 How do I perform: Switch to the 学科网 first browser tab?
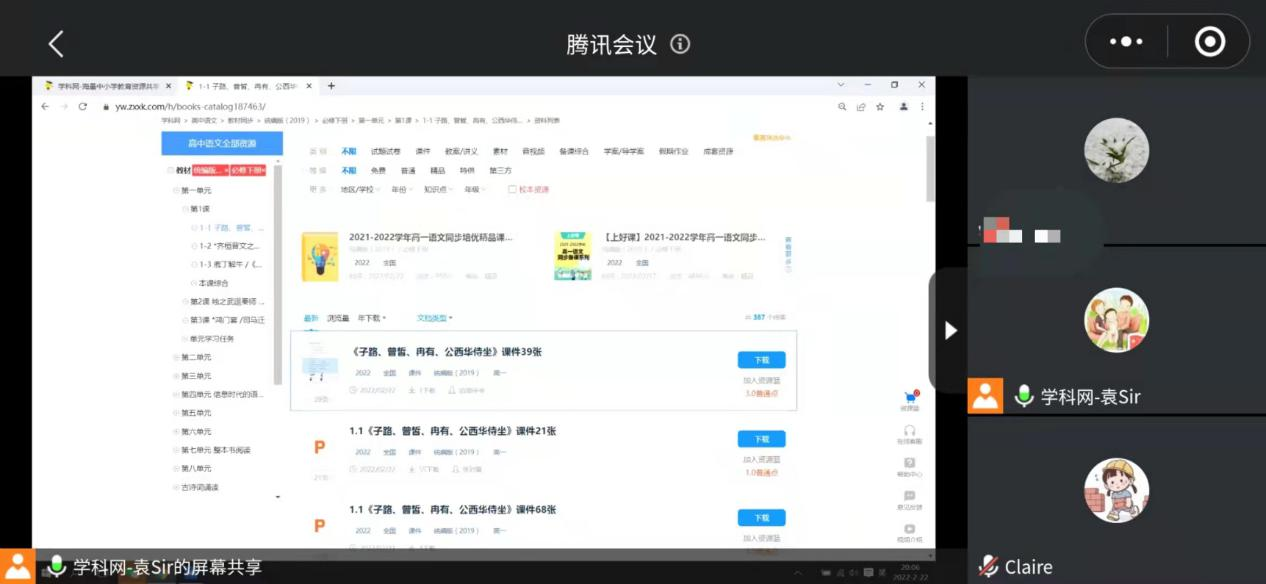(x=104, y=86)
